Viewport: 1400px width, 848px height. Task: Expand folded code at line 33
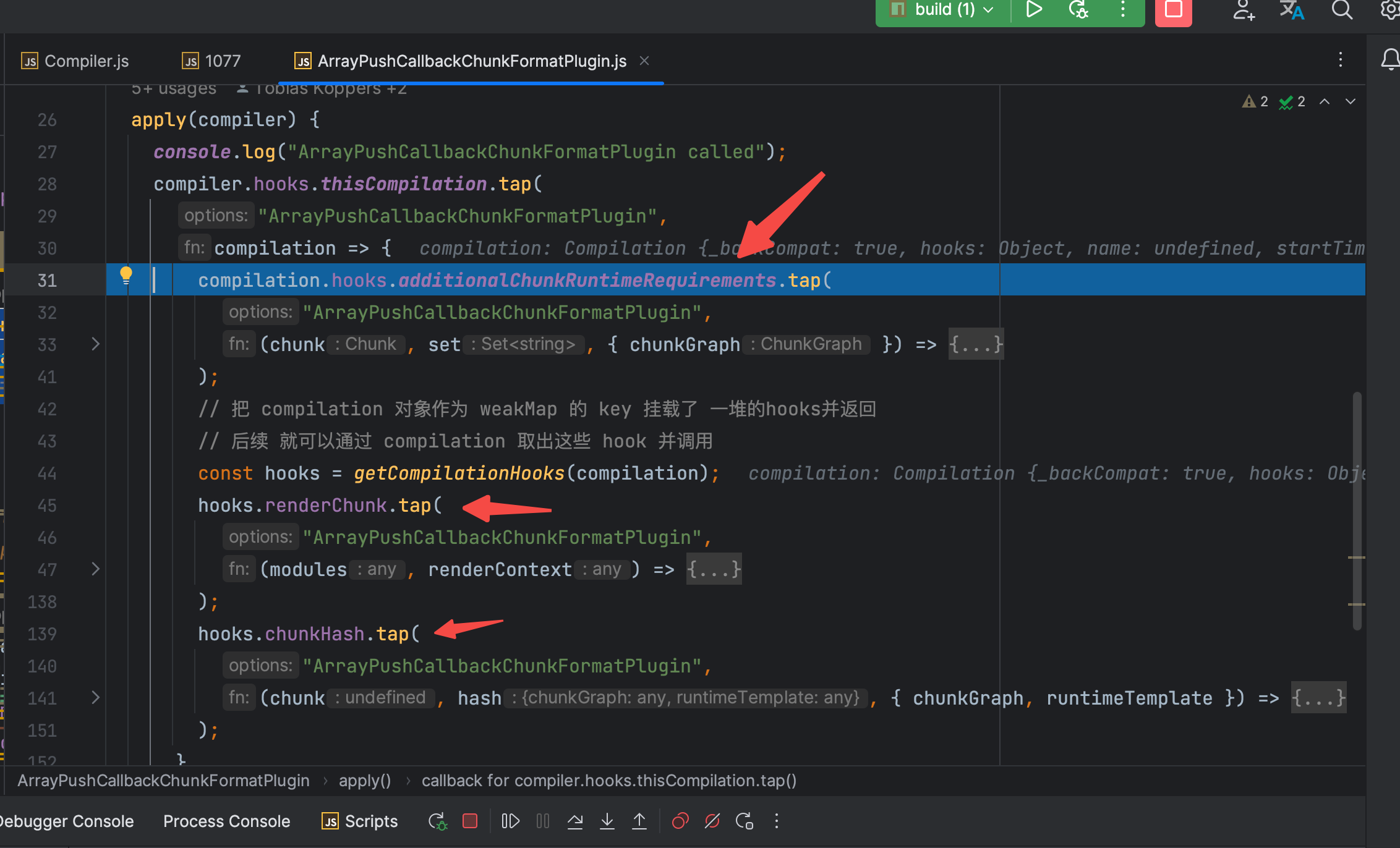coord(95,344)
